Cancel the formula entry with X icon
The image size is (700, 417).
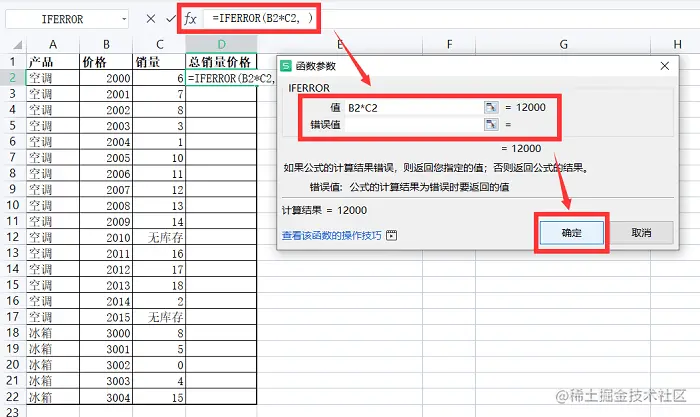(x=151, y=19)
